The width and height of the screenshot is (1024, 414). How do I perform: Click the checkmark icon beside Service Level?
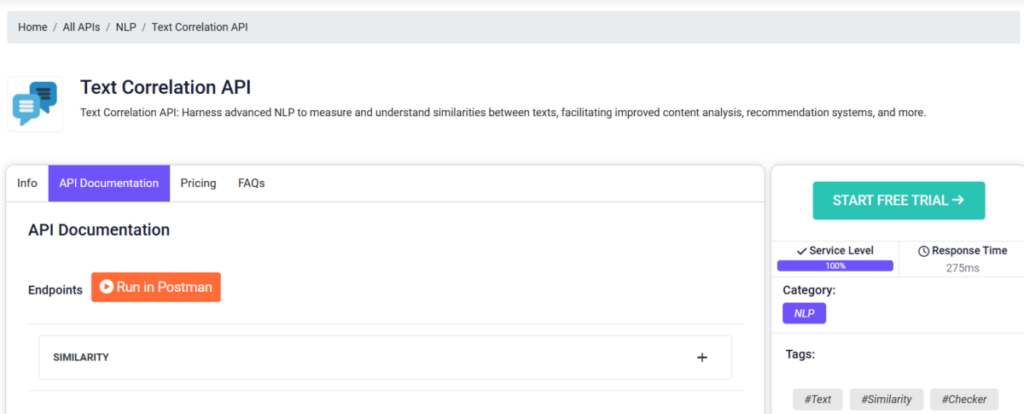(801, 251)
